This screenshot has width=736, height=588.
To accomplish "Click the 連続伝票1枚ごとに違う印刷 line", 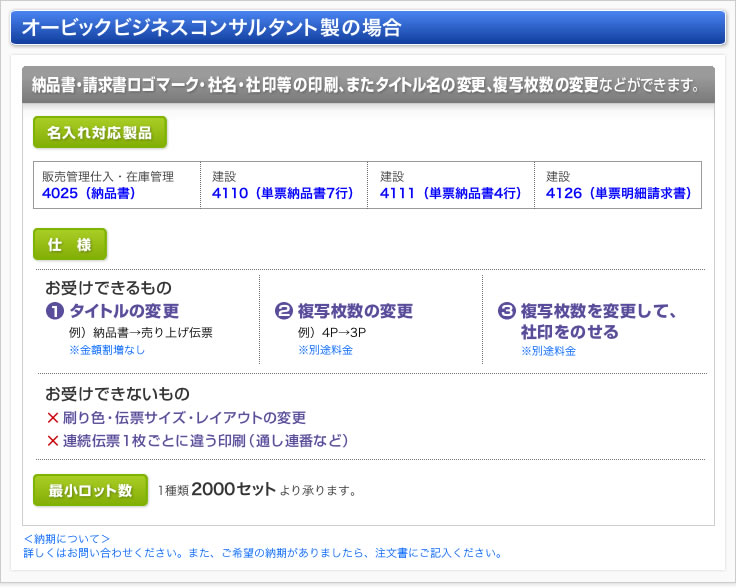I will (x=206, y=441).
